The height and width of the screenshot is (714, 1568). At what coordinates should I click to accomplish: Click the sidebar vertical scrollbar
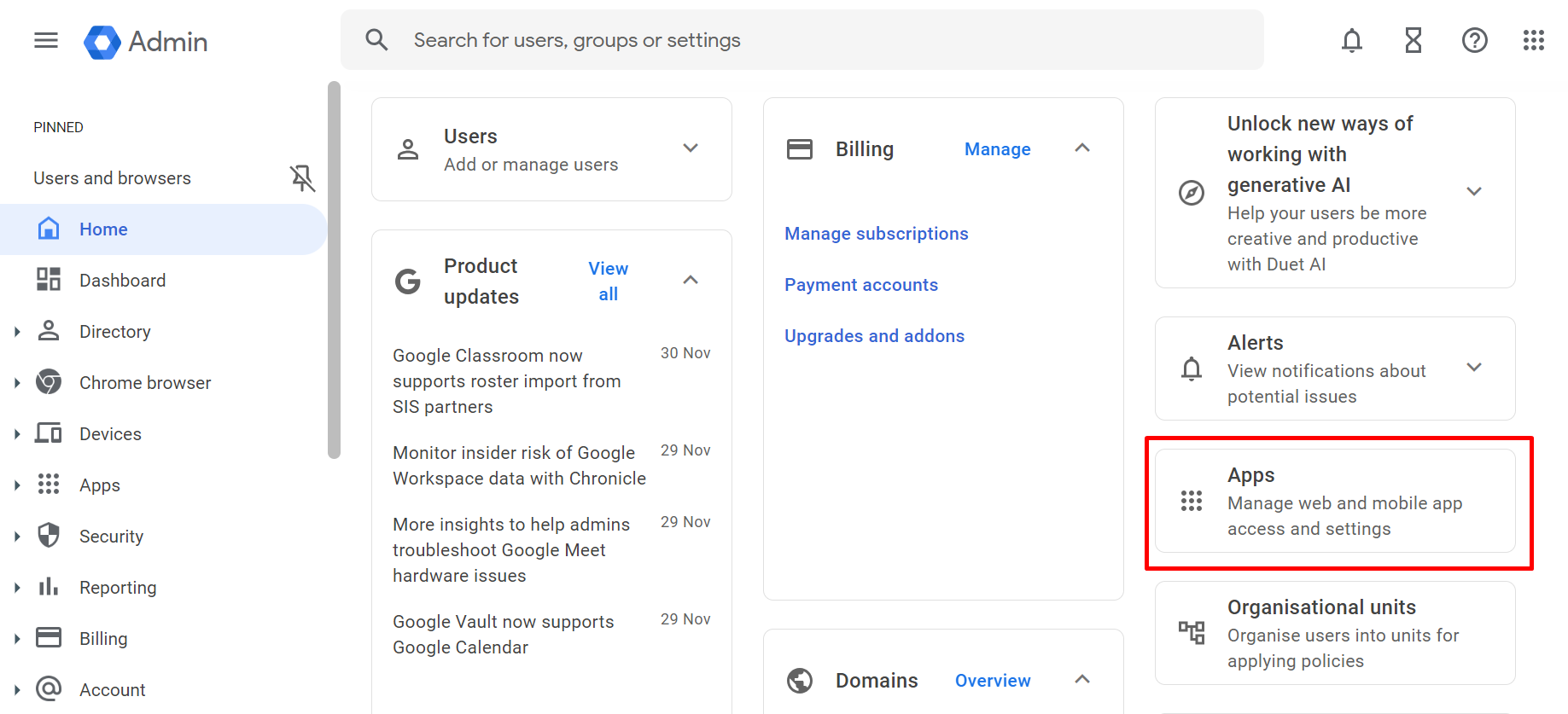click(334, 270)
